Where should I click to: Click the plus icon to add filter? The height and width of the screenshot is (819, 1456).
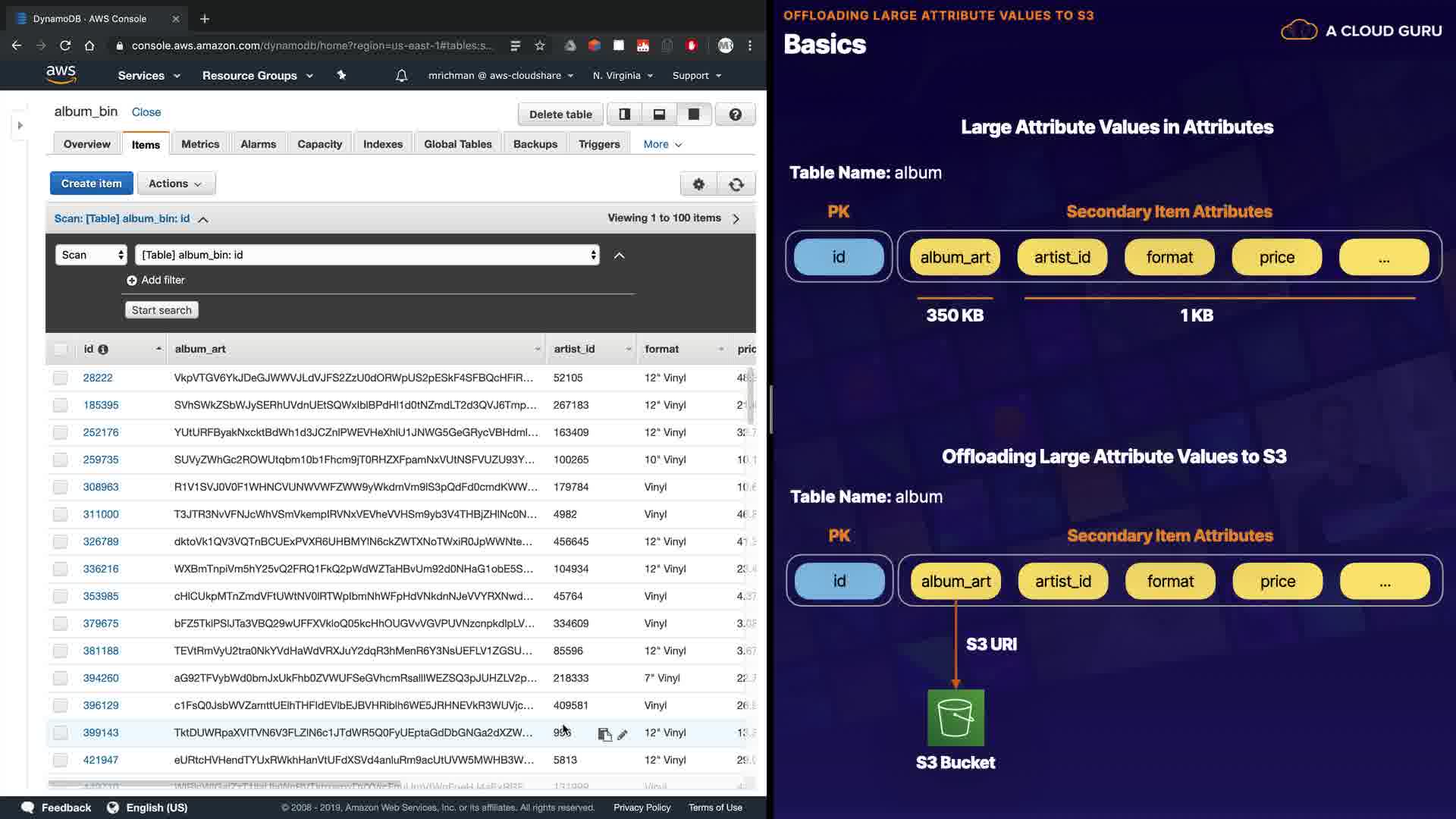[x=132, y=281]
